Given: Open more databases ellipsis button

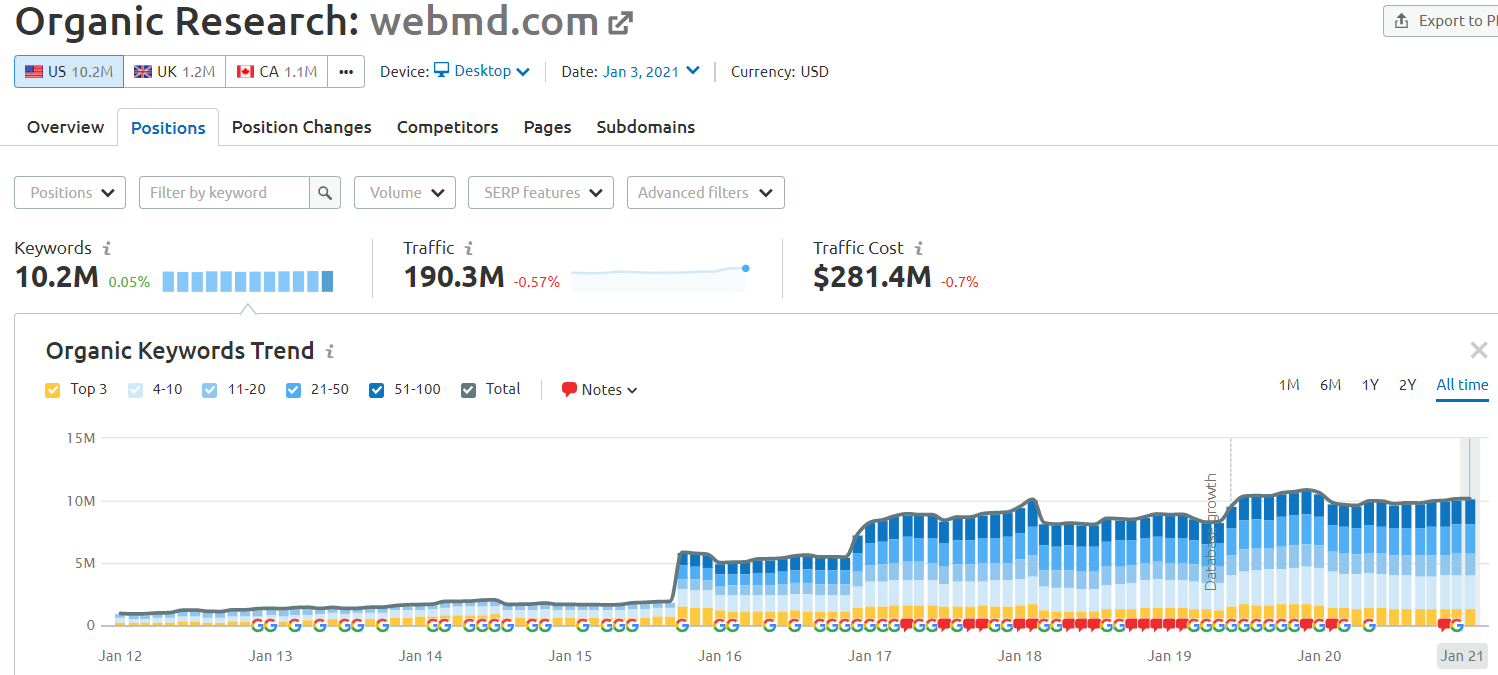Looking at the screenshot, I should tap(346, 72).
